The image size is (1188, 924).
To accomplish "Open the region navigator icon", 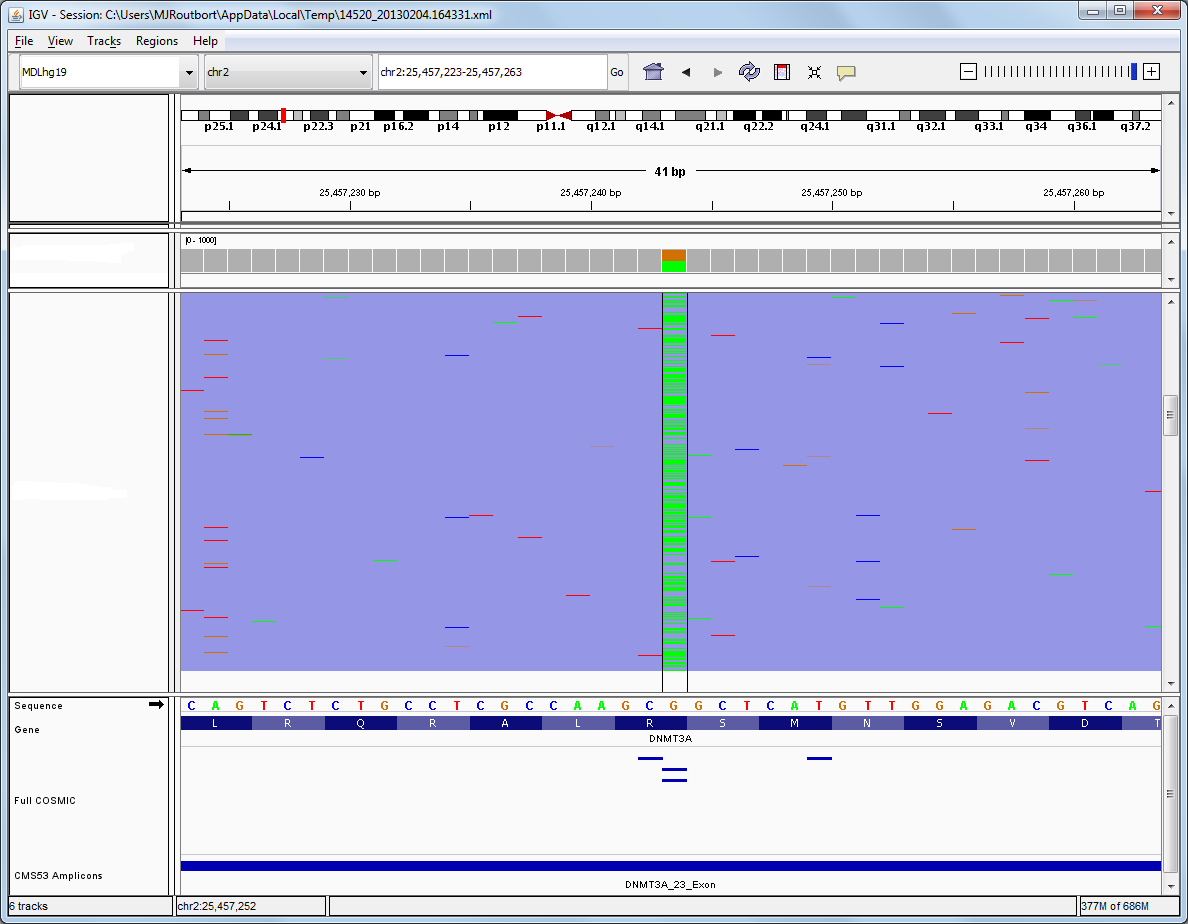I will coord(782,72).
